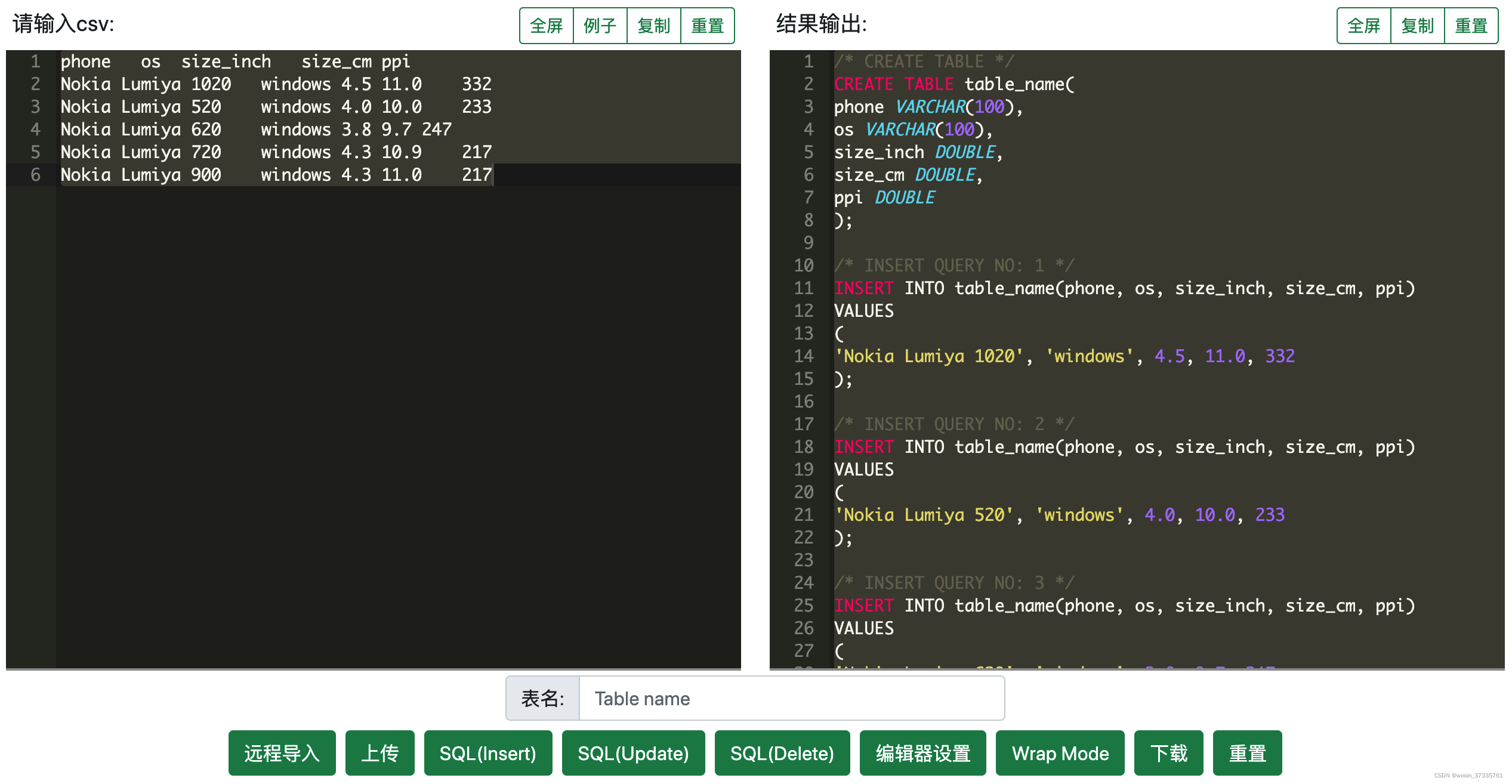Load a sample with 例子 button
The width and height of the screenshot is (1512, 784).
[x=600, y=26]
